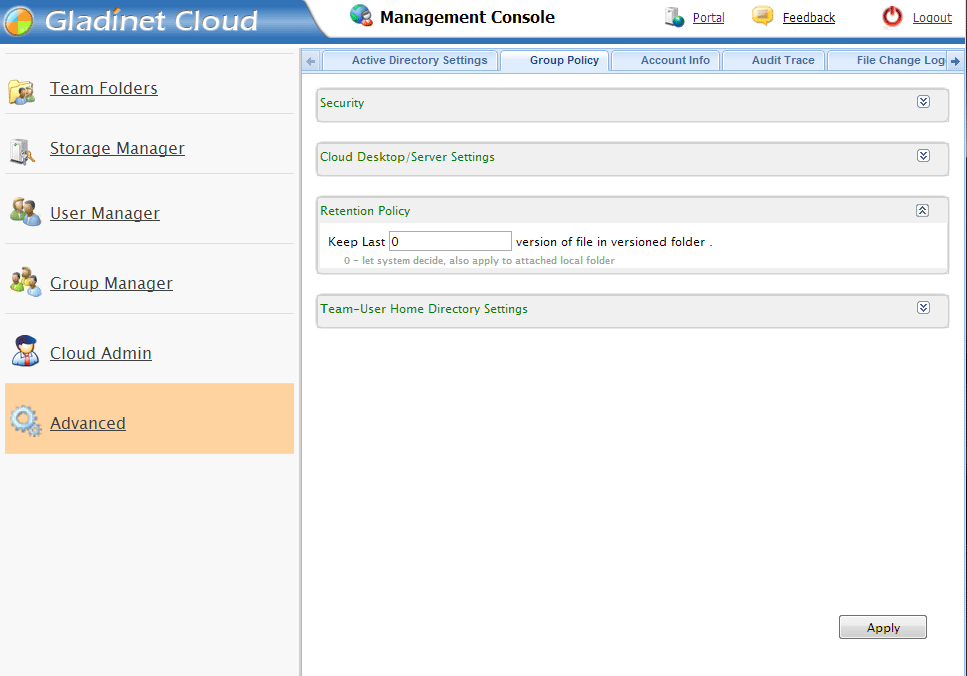Expand Cloud Desktop/Server Settings section
The image size is (967, 676).
(923, 156)
